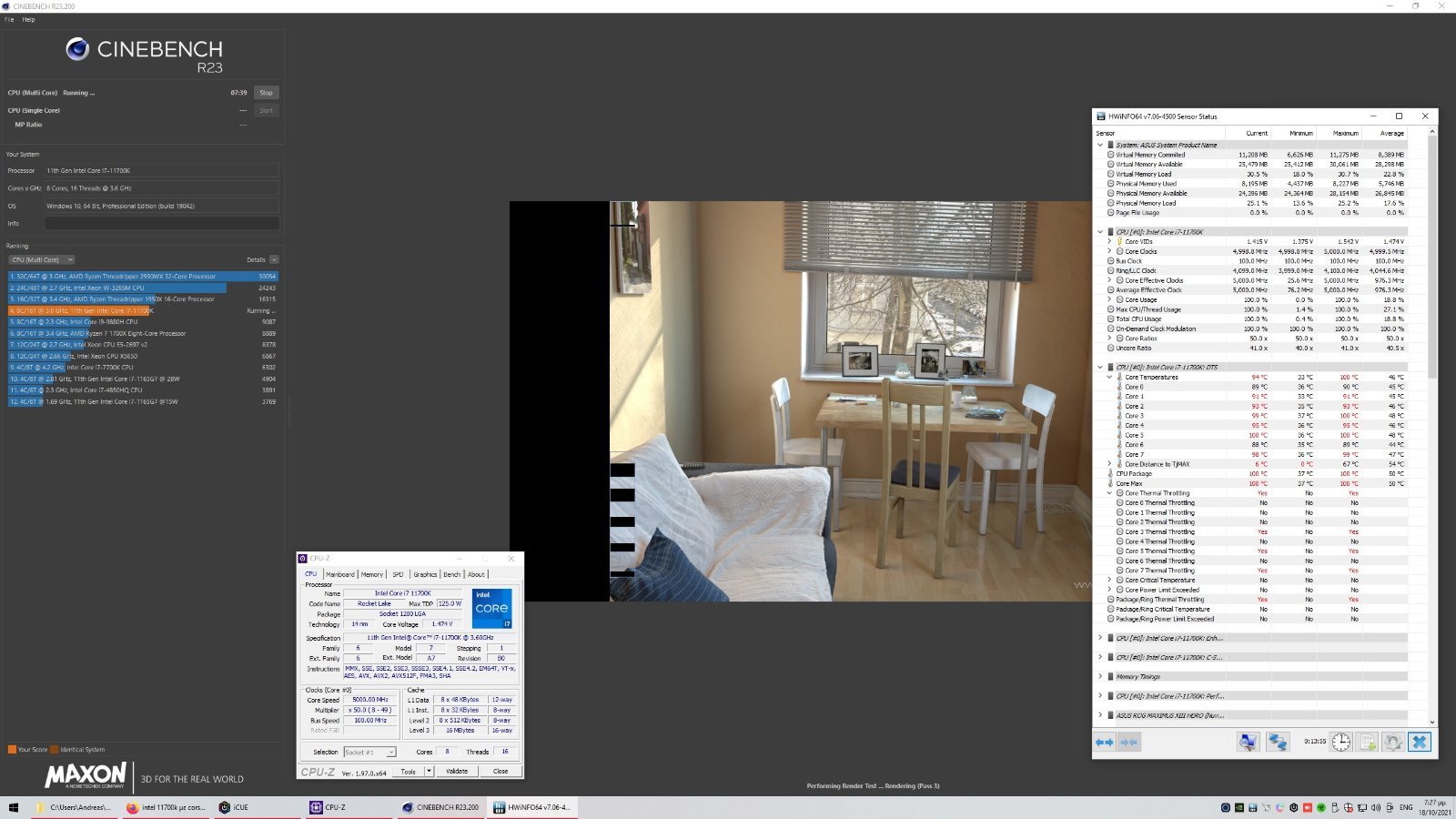
Task: Click the Intel Core i7 badge in CPU-Z
Action: [x=492, y=608]
